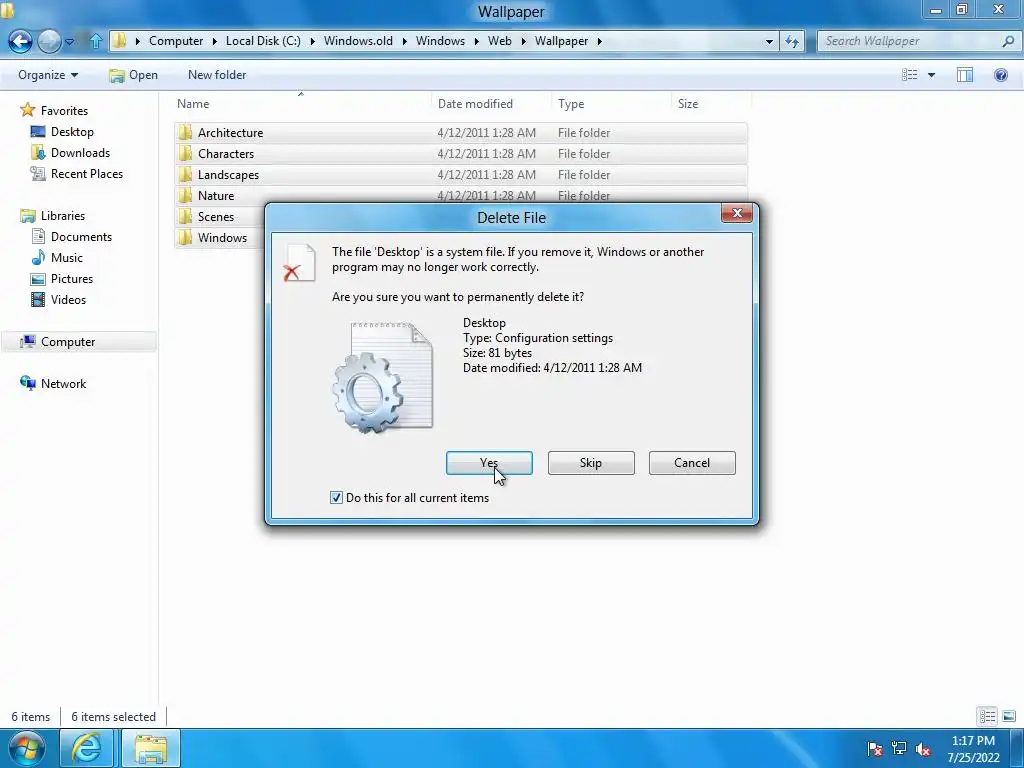
Task: Click Web in the address breadcrumb
Action: click(500, 41)
